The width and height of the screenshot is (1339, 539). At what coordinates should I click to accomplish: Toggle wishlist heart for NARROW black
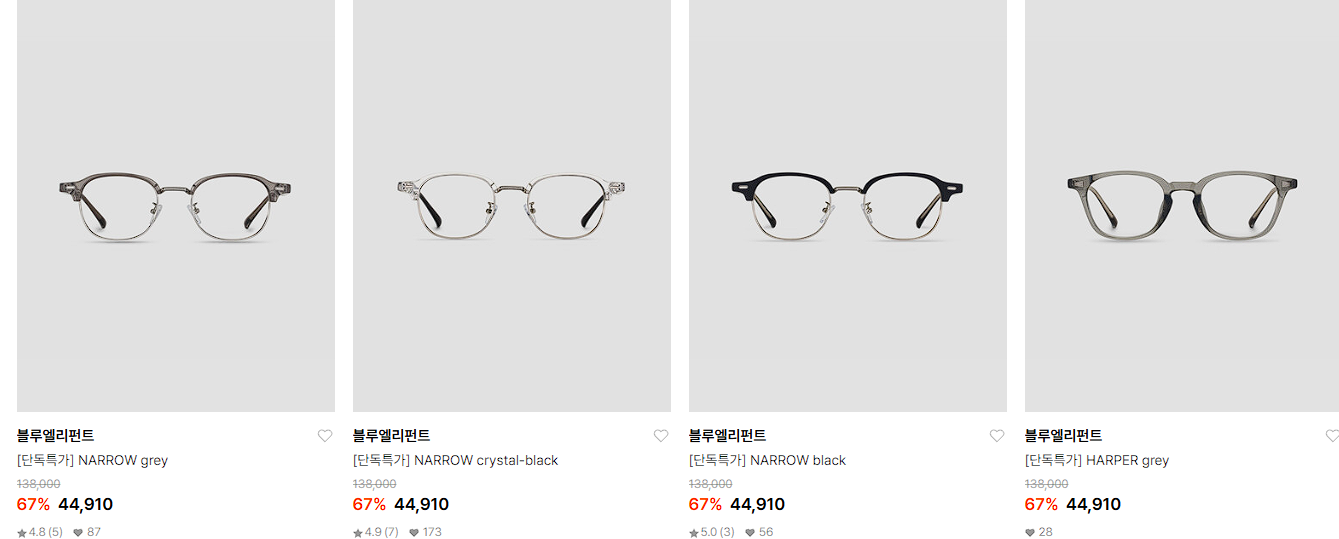pyautogui.click(x=997, y=436)
